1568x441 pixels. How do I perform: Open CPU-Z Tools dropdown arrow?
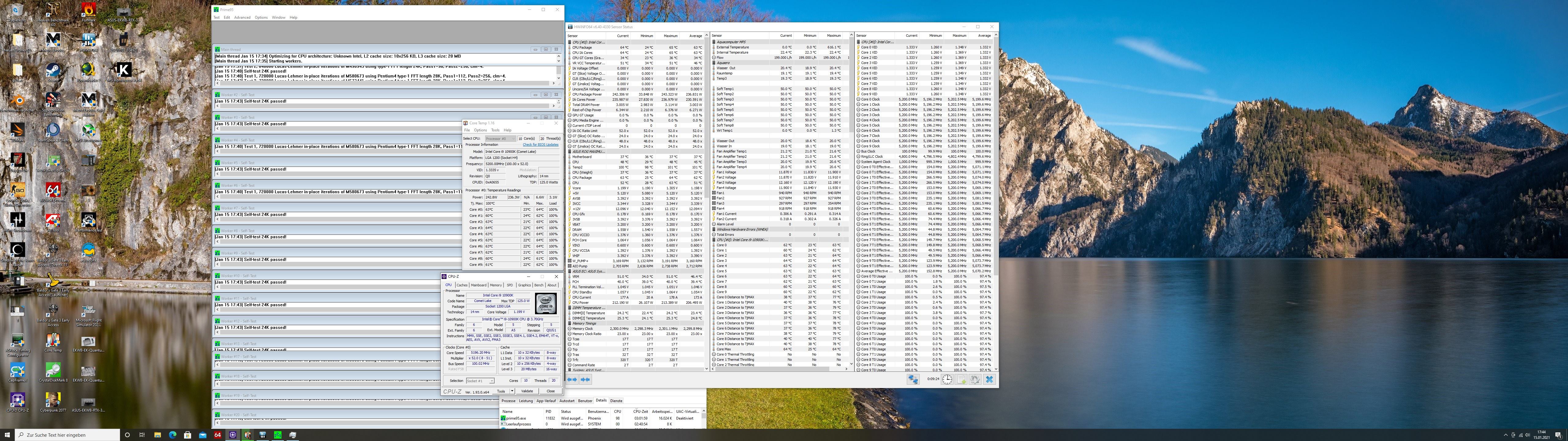tap(513, 391)
